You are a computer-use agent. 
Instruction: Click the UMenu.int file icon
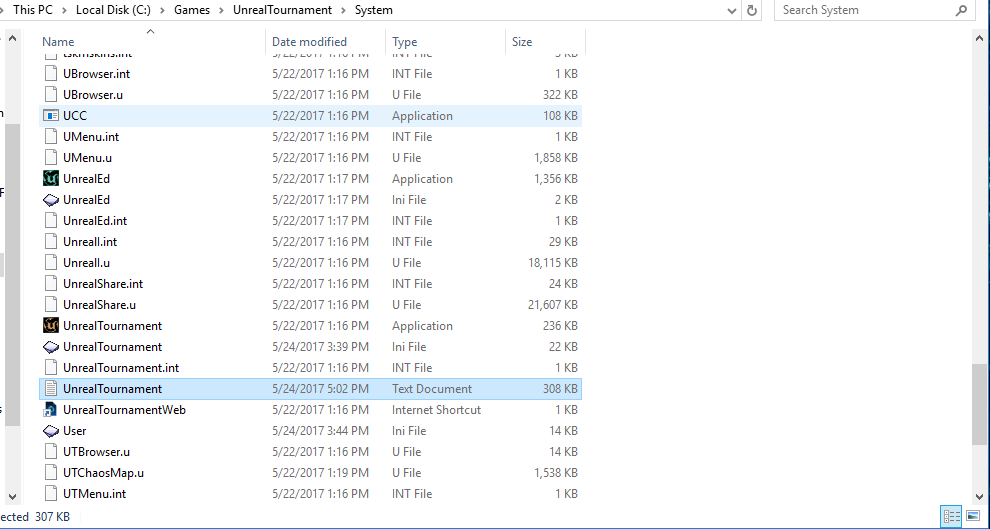click(51, 136)
